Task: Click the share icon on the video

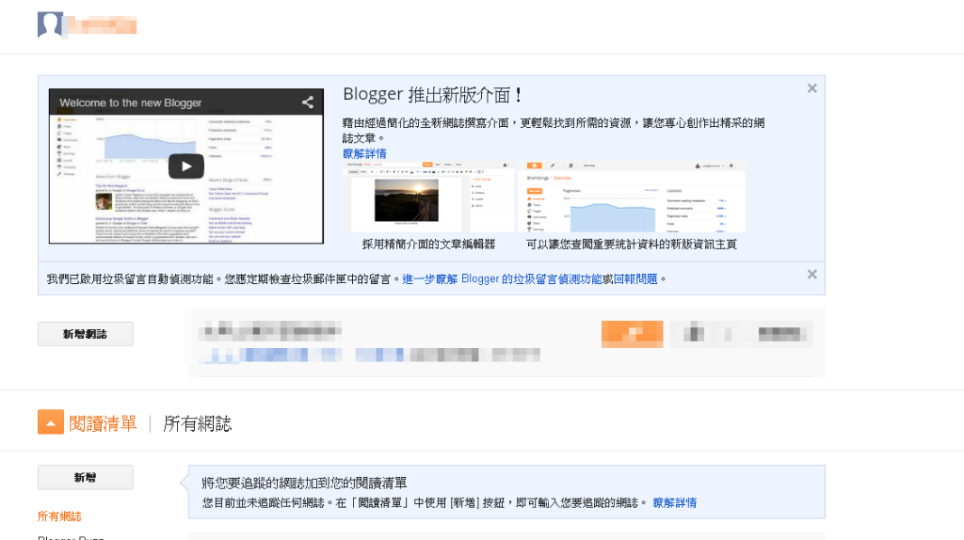Action: [x=308, y=102]
